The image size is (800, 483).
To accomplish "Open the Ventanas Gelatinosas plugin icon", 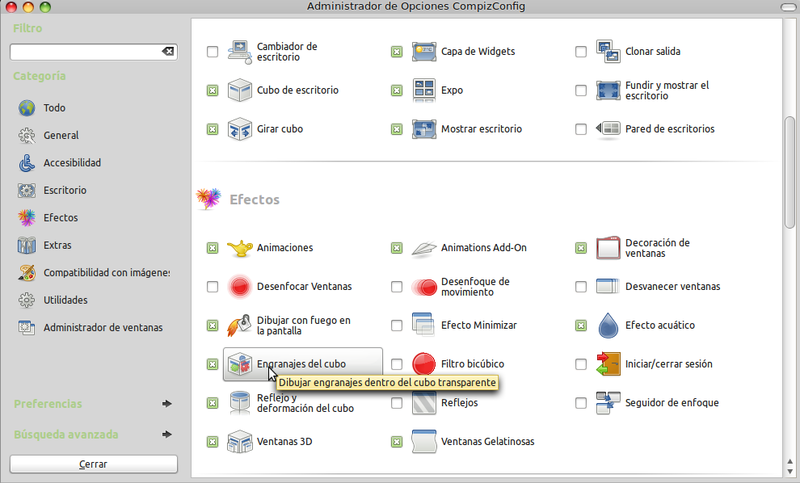I will point(424,441).
